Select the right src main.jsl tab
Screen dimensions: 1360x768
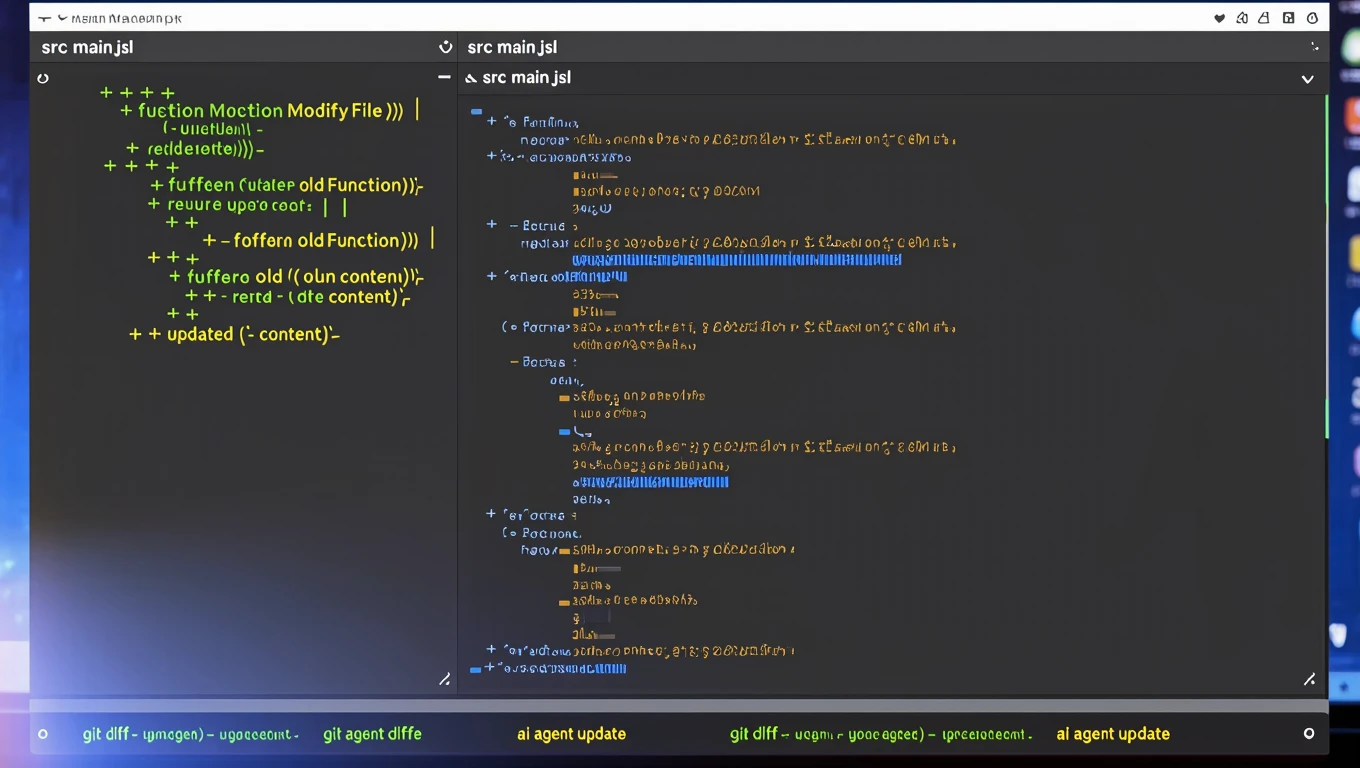point(512,47)
